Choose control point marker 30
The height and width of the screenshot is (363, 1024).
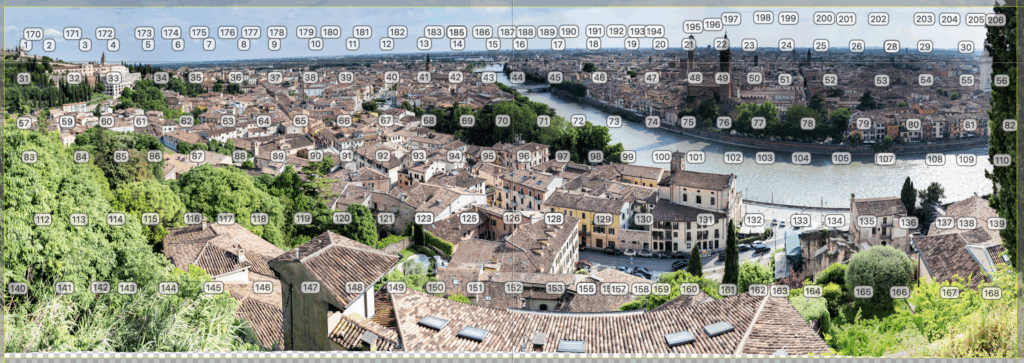966,47
